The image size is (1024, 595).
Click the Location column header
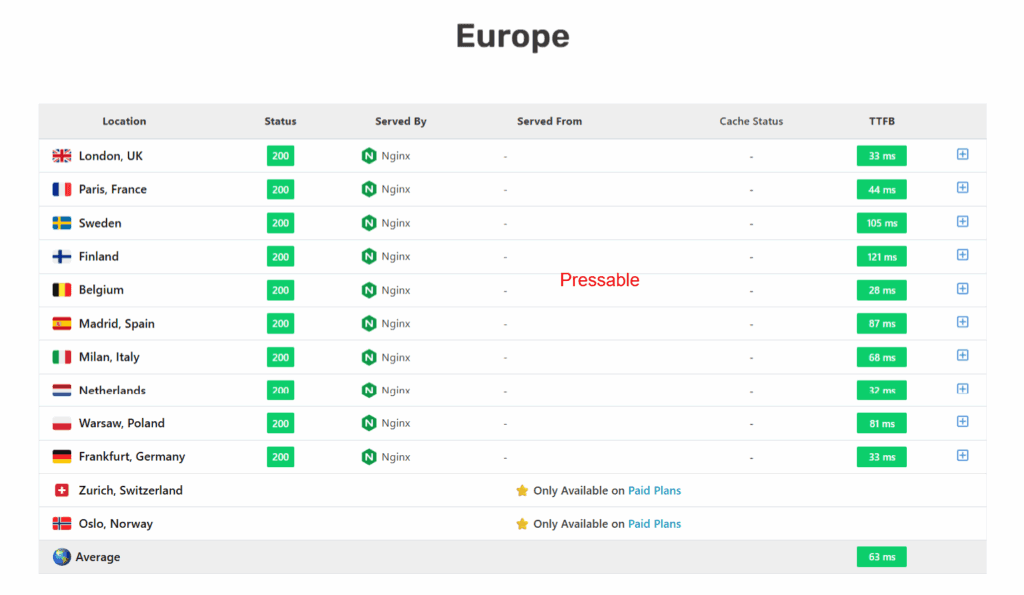[x=124, y=121]
